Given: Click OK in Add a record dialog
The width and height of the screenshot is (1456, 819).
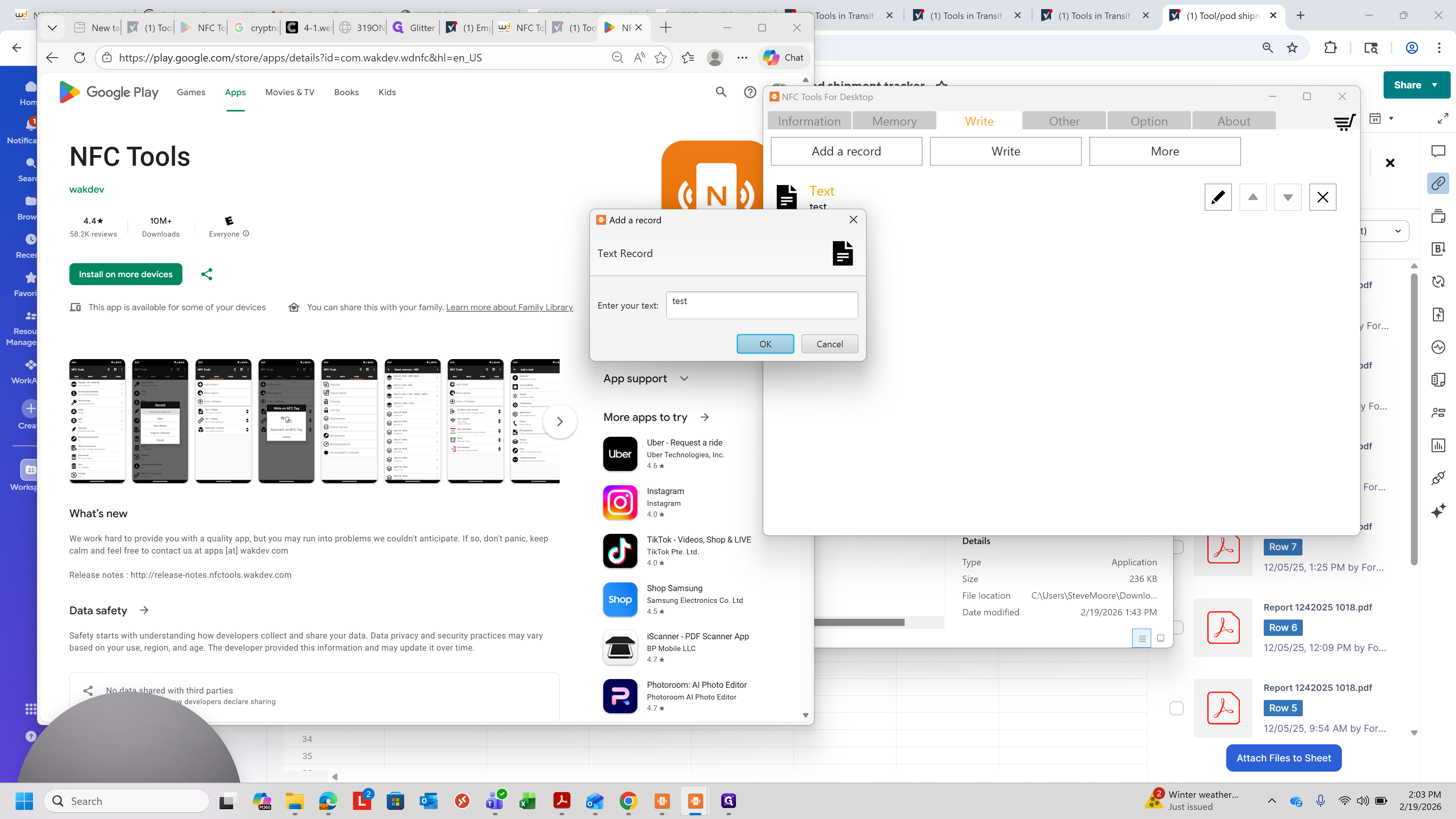Looking at the screenshot, I should pos(765,344).
